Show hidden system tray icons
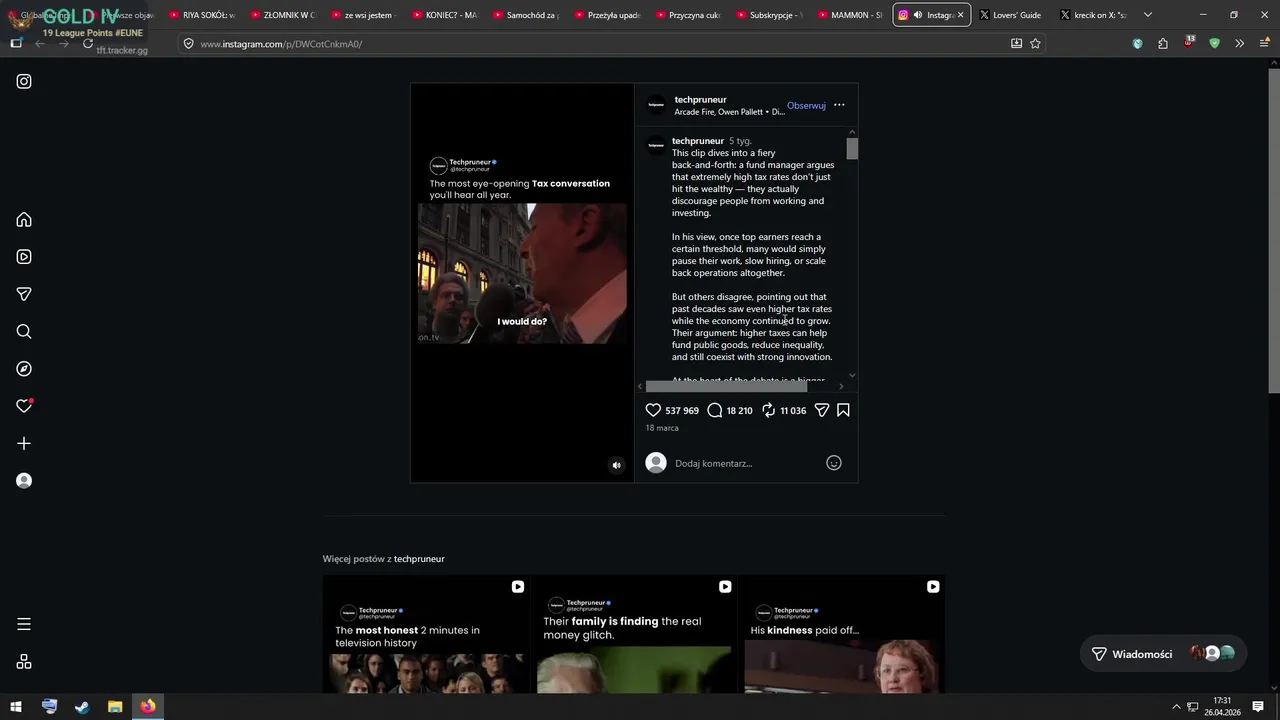Viewport: 1280px width, 720px height. click(1176, 707)
